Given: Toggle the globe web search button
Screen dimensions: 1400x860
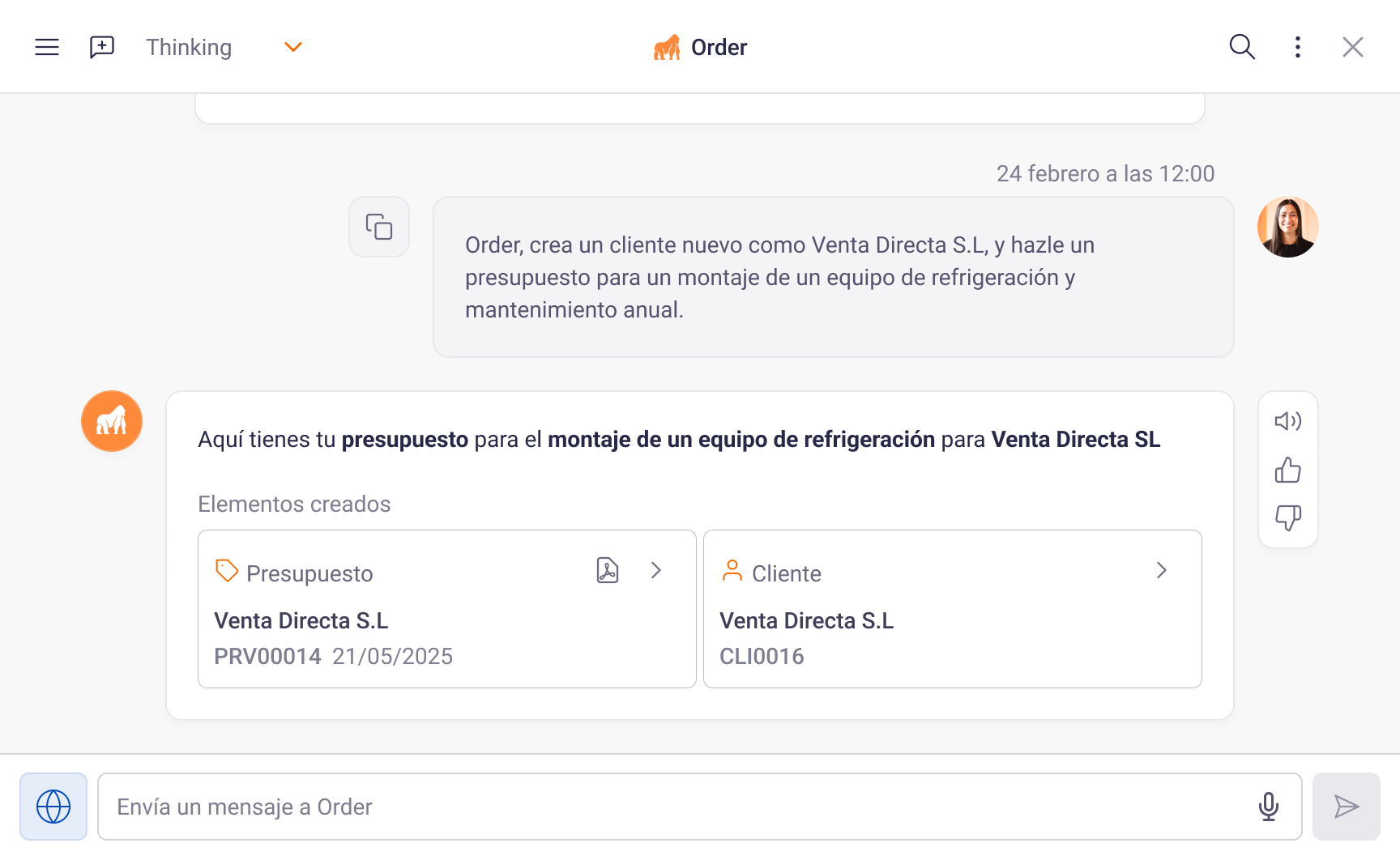Looking at the screenshot, I should click(53, 807).
